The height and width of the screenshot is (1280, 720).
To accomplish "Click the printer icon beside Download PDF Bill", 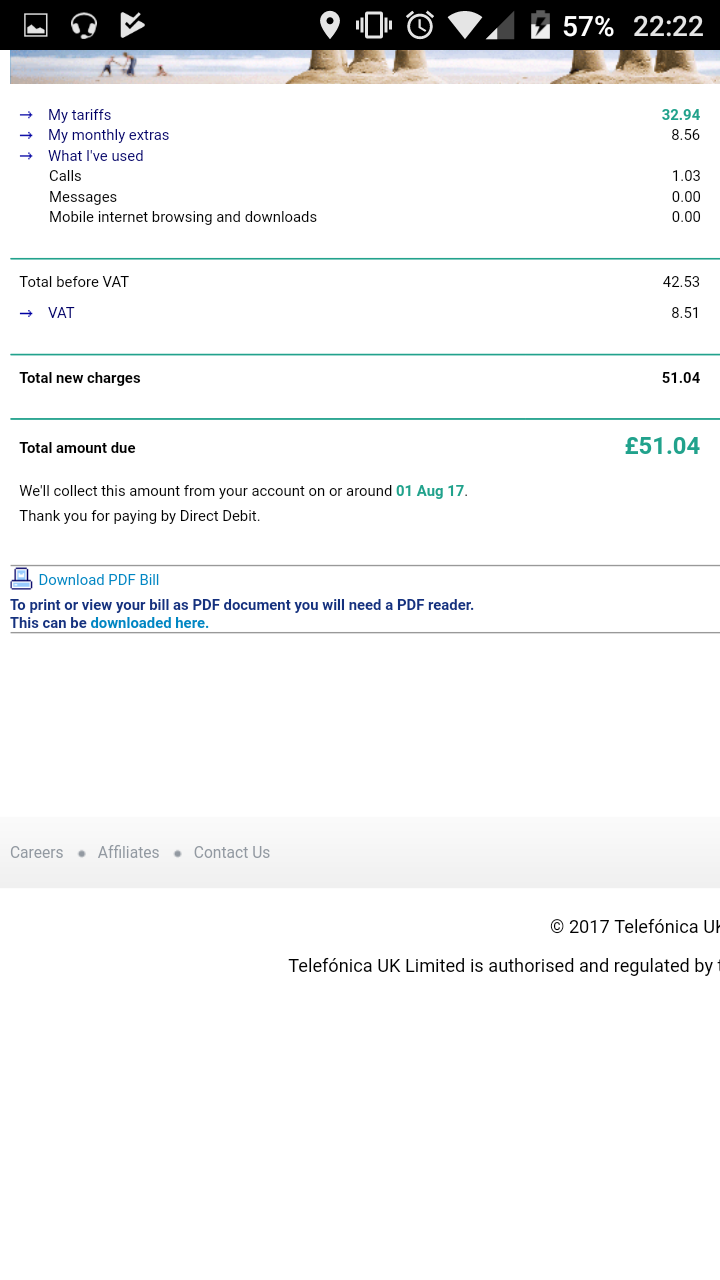I will [21, 578].
